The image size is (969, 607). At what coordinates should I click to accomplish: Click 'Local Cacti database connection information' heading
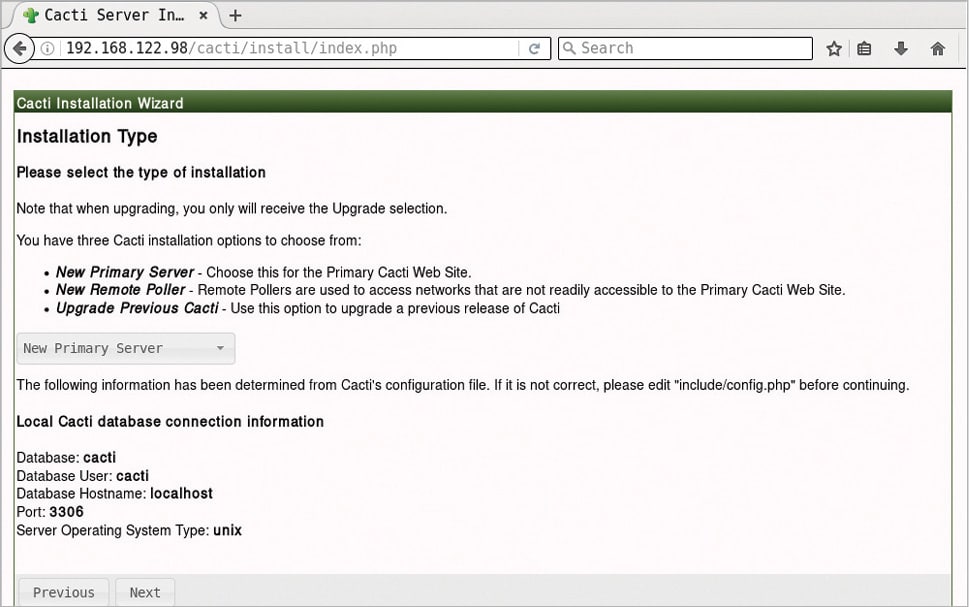(x=170, y=422)
